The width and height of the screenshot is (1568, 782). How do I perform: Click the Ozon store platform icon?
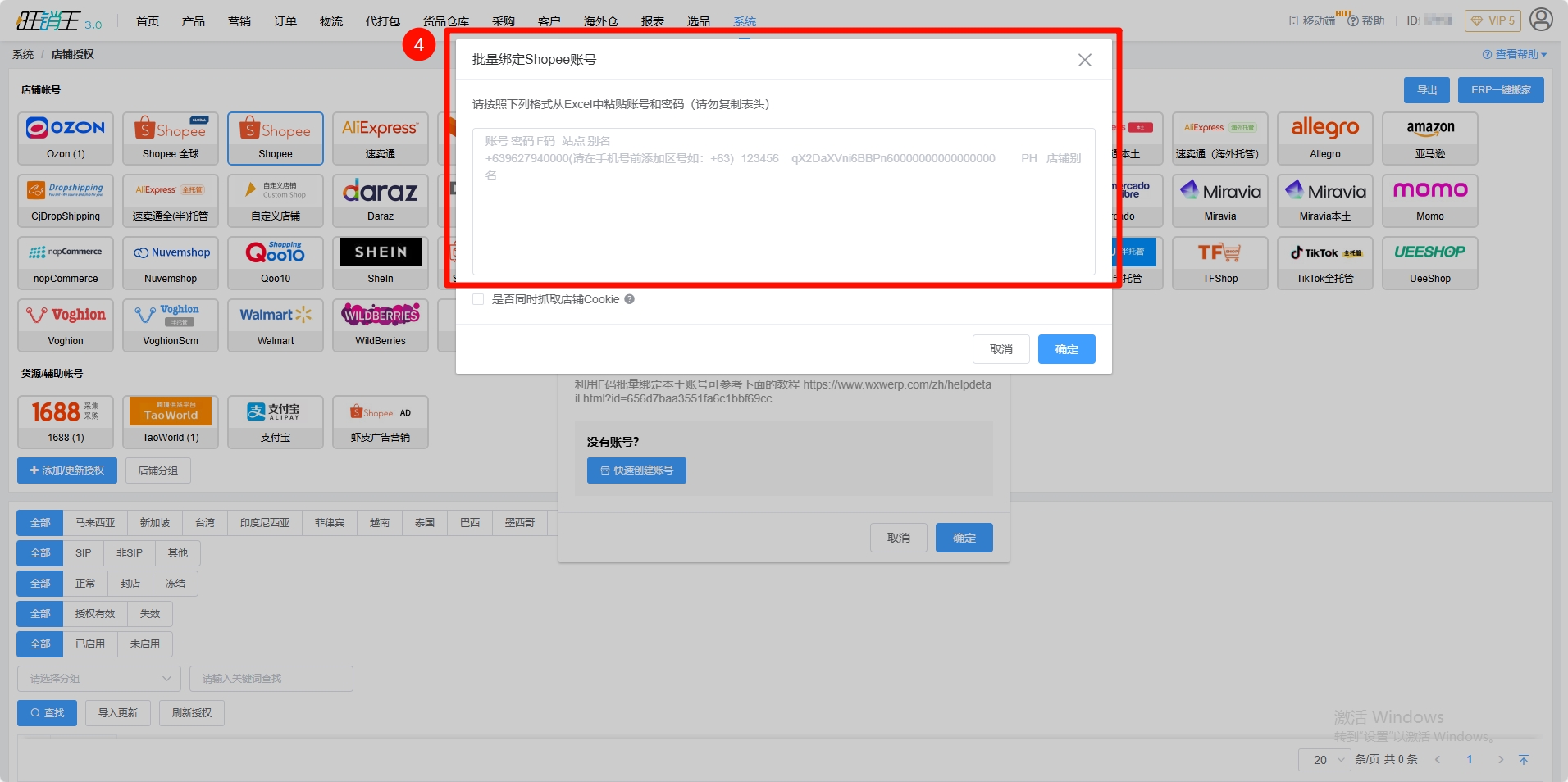[66, 138]
